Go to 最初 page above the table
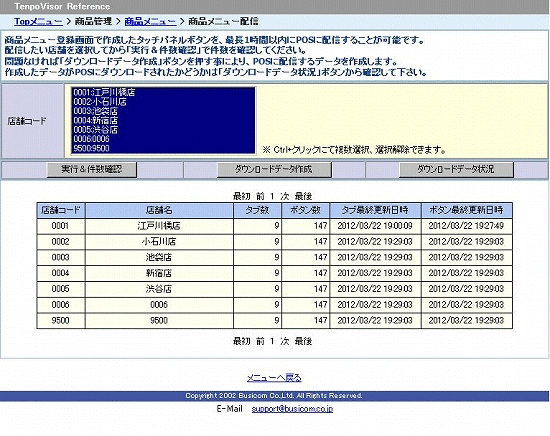Viewport: 550px width, 436px height. [241, 196]
